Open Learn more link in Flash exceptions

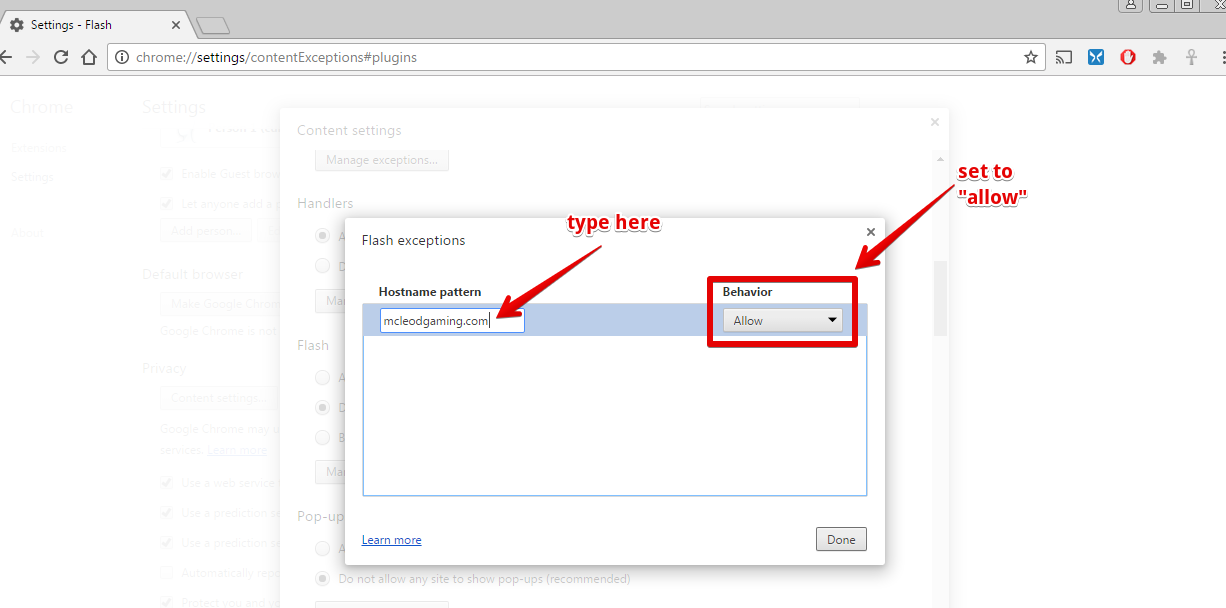pos(391,540)
